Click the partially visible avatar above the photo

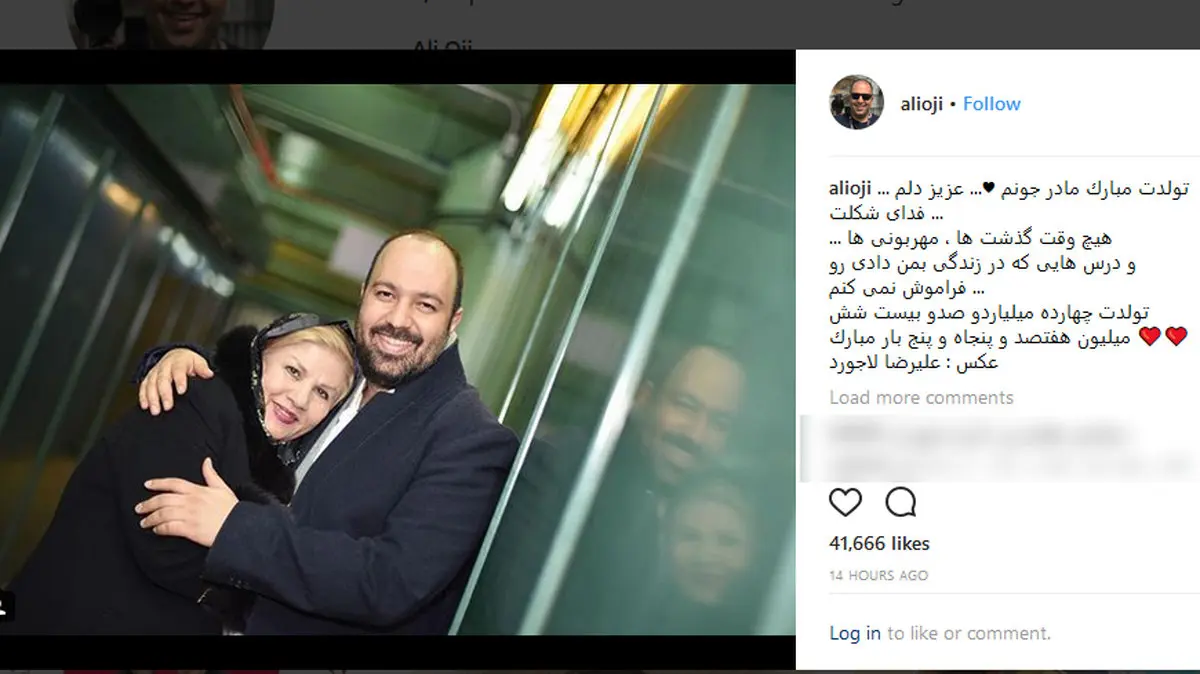point(171,24)
